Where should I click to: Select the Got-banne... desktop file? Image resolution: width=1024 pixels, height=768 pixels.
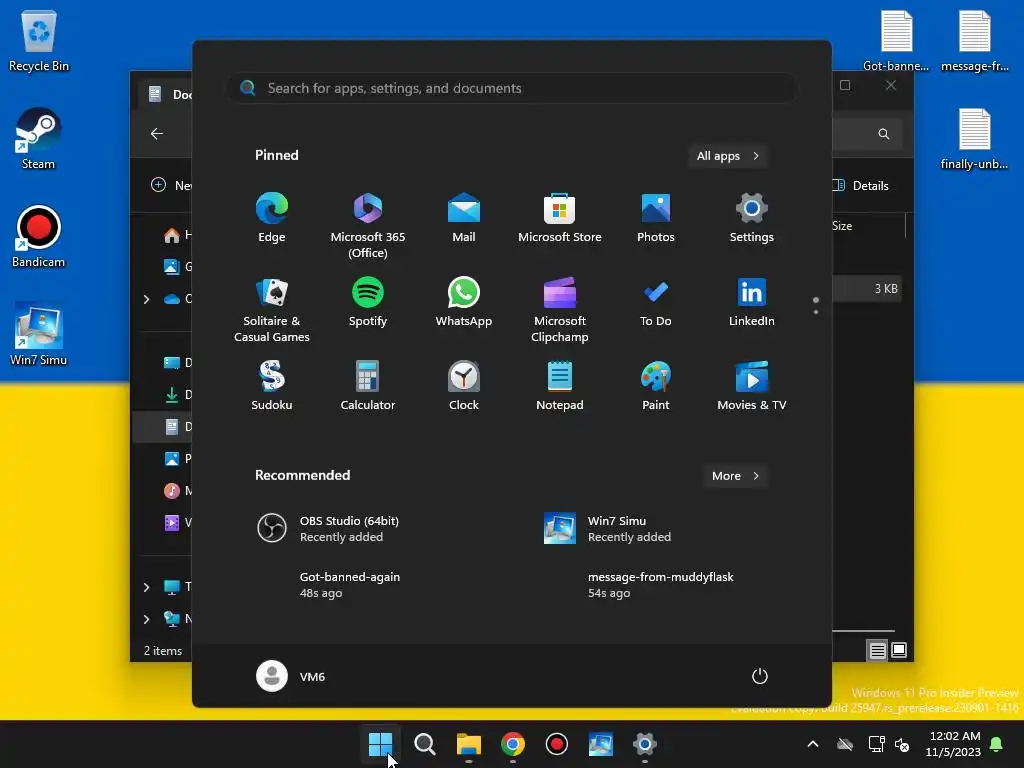tap(896, 41)
